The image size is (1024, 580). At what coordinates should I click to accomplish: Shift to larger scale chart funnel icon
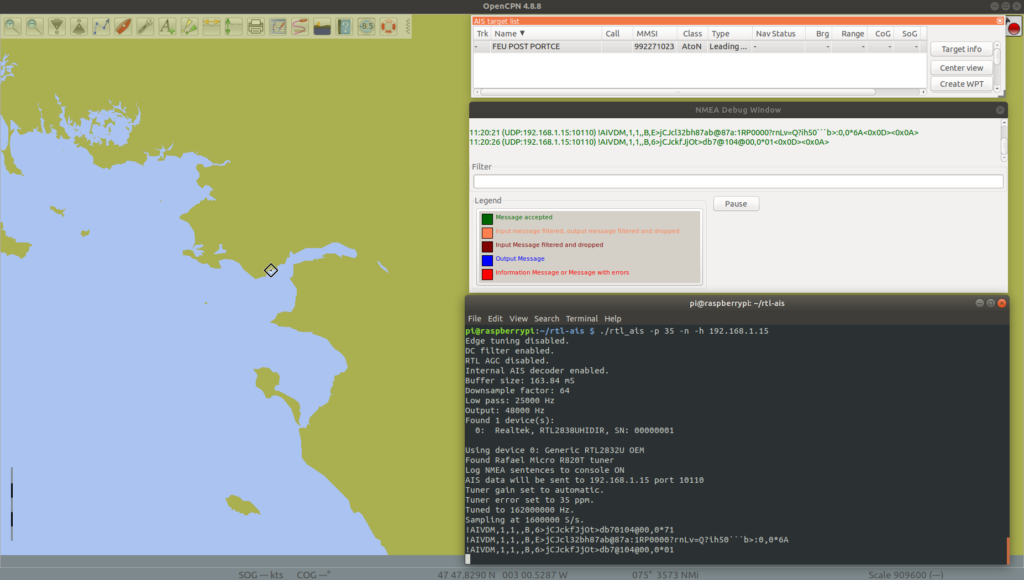[x=57, y=27]
